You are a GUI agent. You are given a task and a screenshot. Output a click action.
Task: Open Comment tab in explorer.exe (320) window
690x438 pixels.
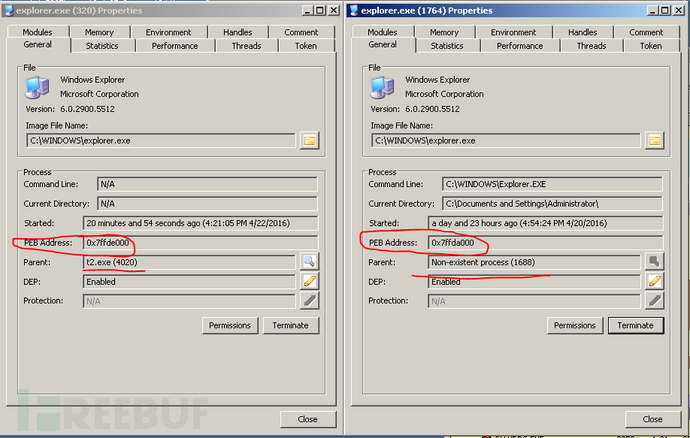tap(301, 32)
